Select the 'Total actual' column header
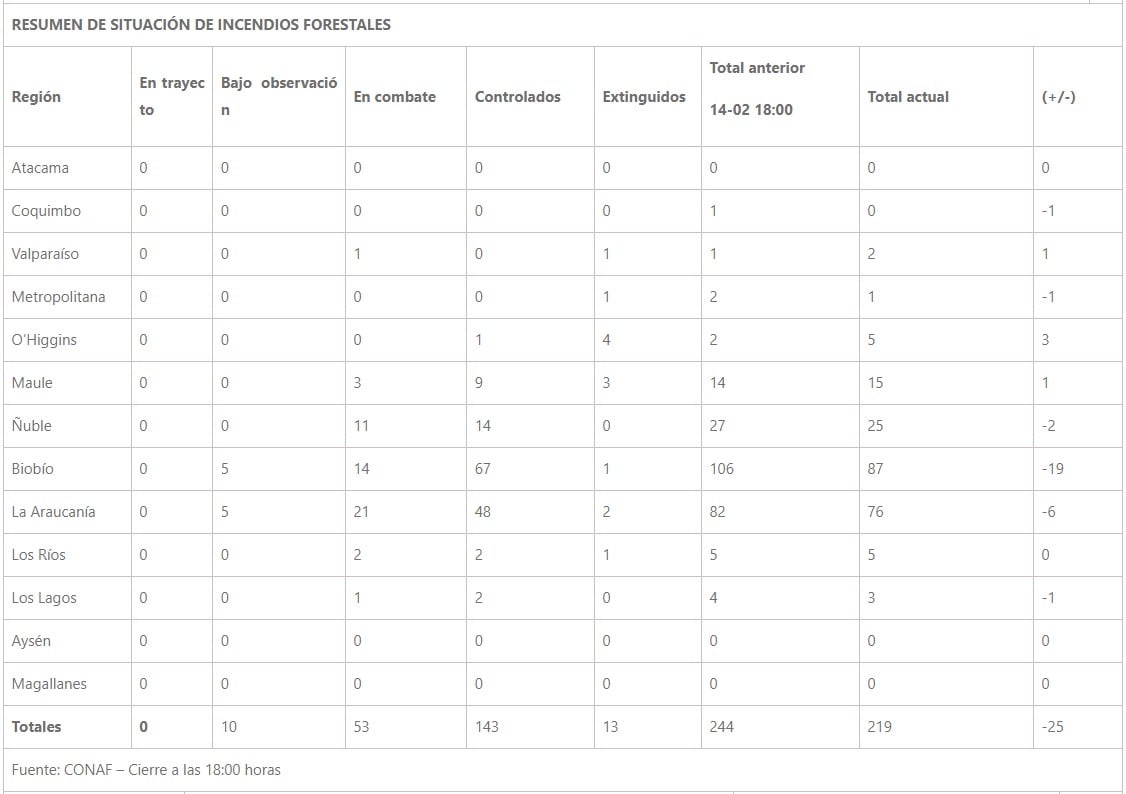 [908, 97]
